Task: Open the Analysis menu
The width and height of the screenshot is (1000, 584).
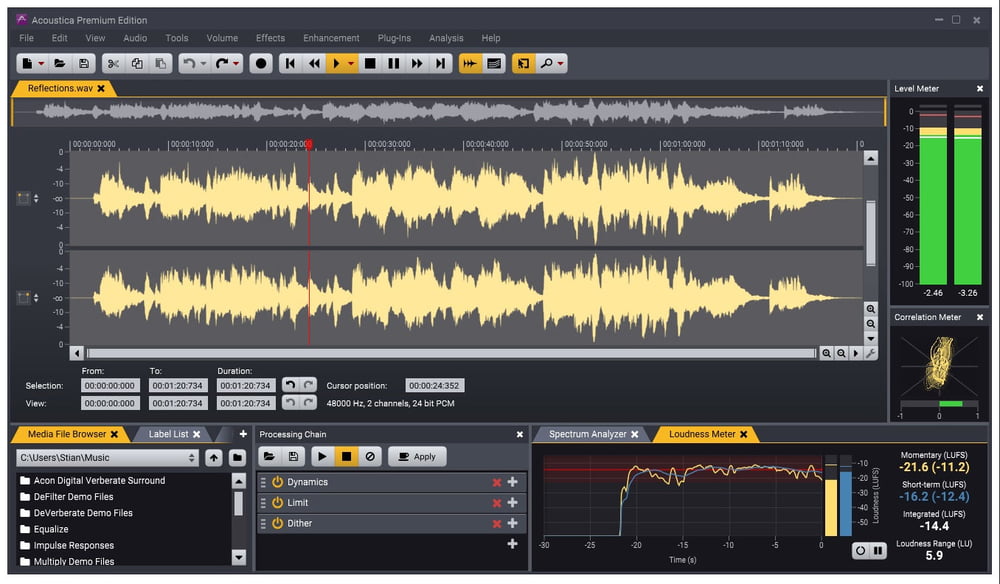Action: [446, 38]
